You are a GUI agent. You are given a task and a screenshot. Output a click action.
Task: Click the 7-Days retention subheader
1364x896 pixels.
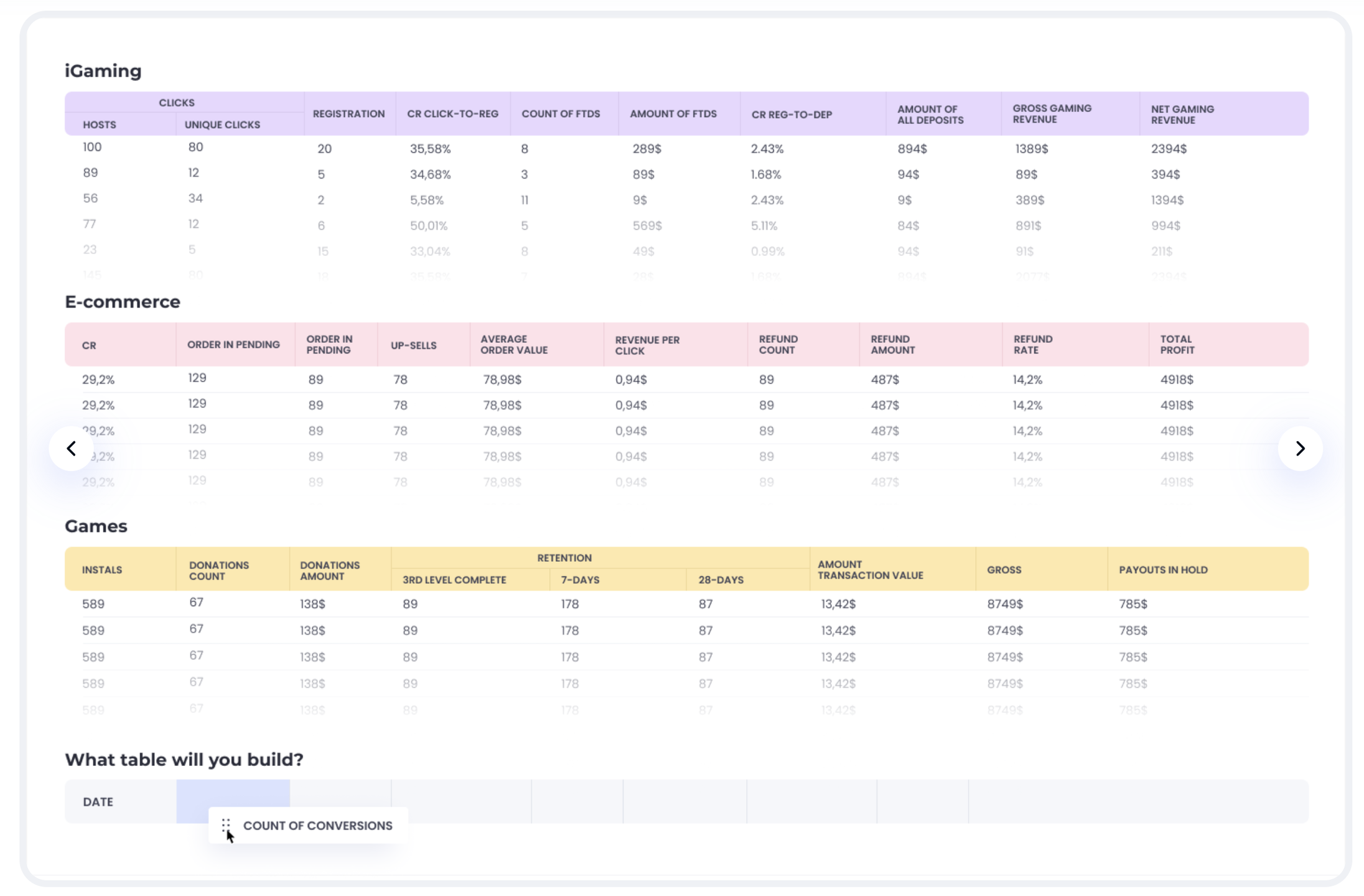click(579, 579)
